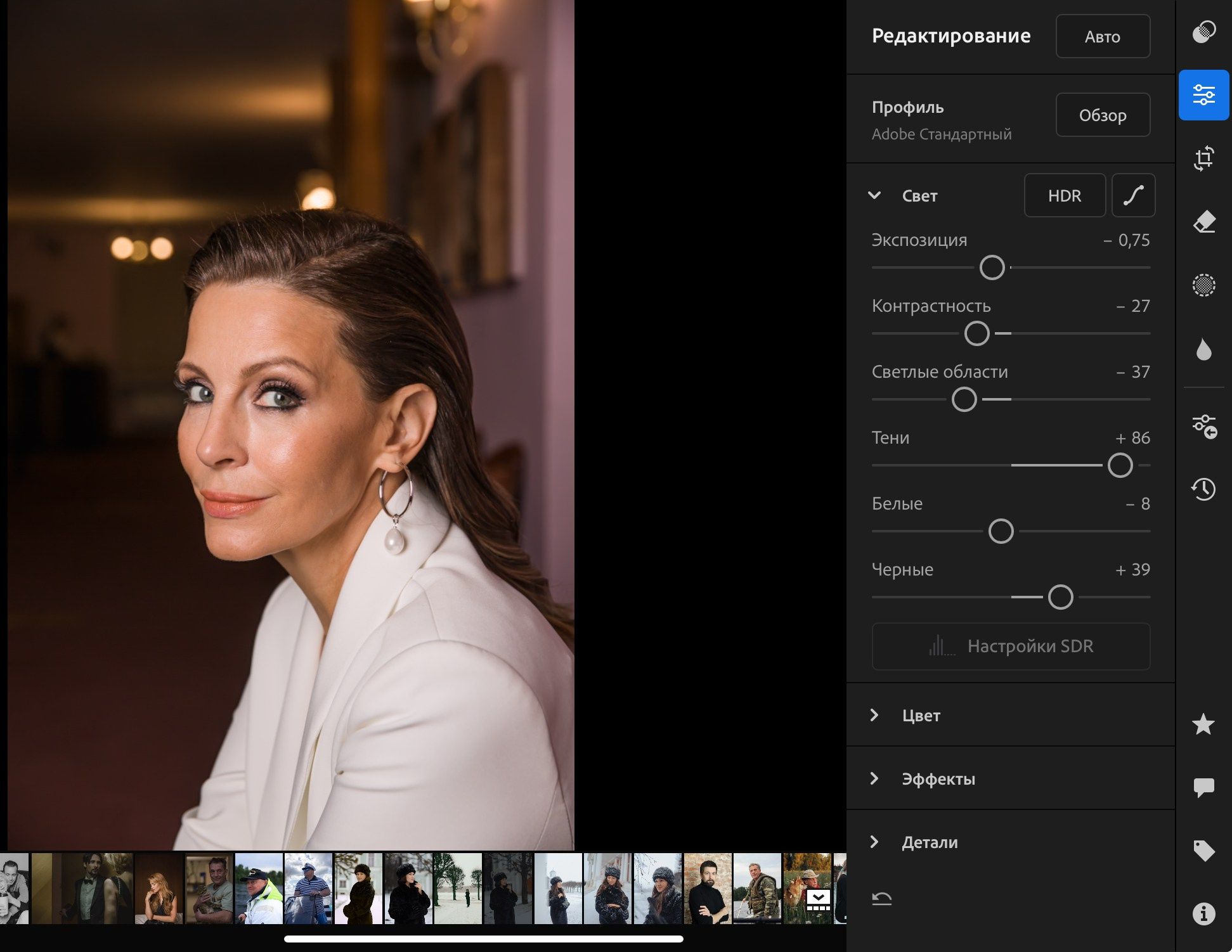
Task: Select the Healing eraser tool
Action: 1203,222
